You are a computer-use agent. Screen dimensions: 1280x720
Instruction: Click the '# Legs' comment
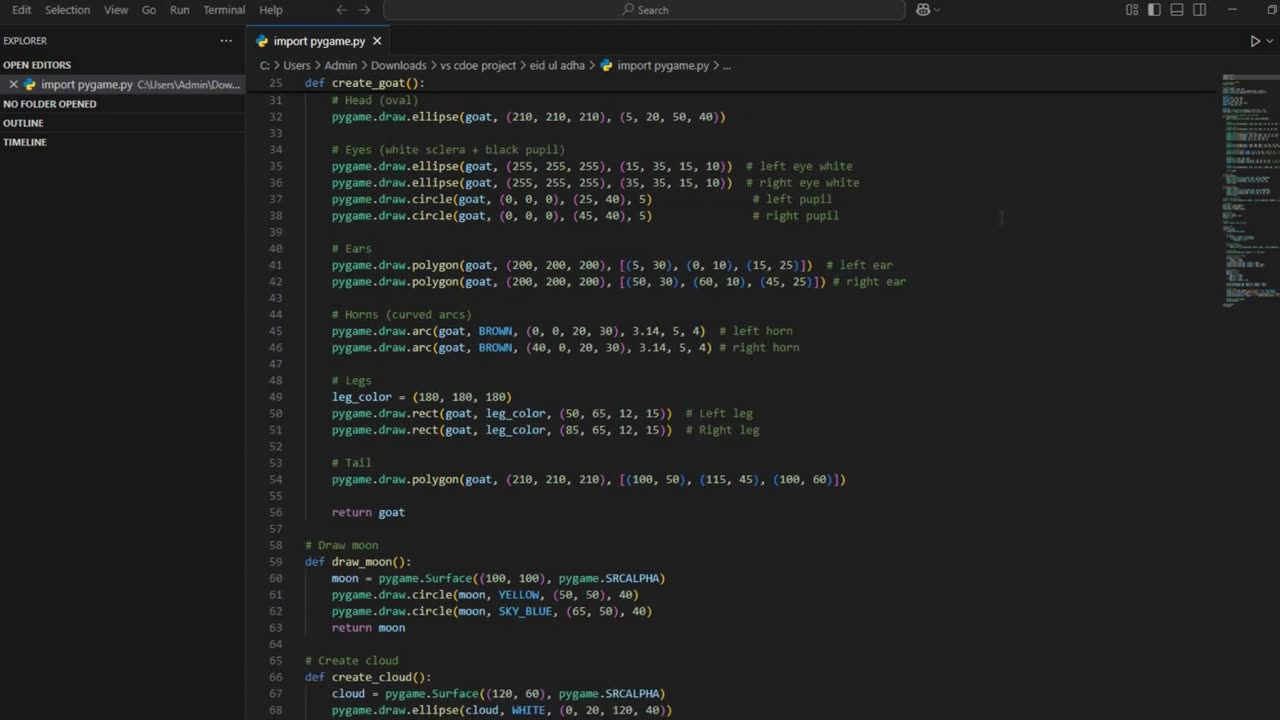pyautogui.click(x=351, y=380)
